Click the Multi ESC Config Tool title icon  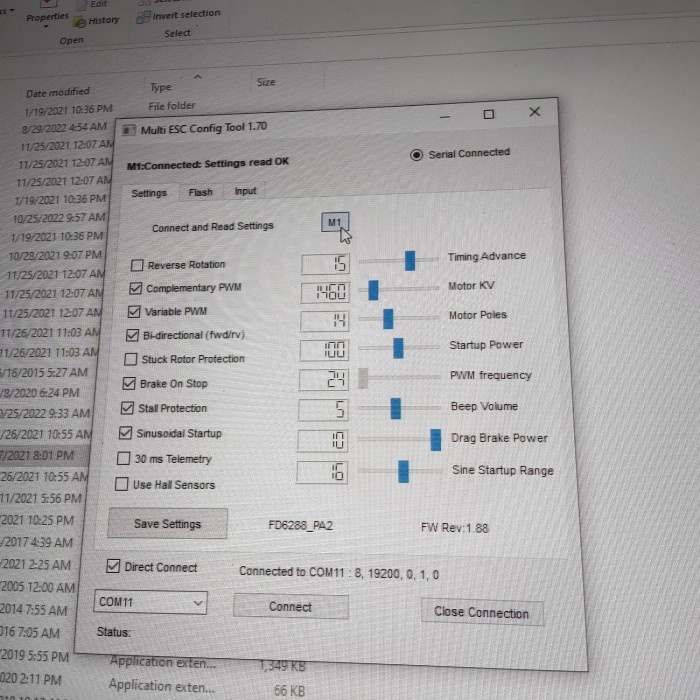click(128, 131)
